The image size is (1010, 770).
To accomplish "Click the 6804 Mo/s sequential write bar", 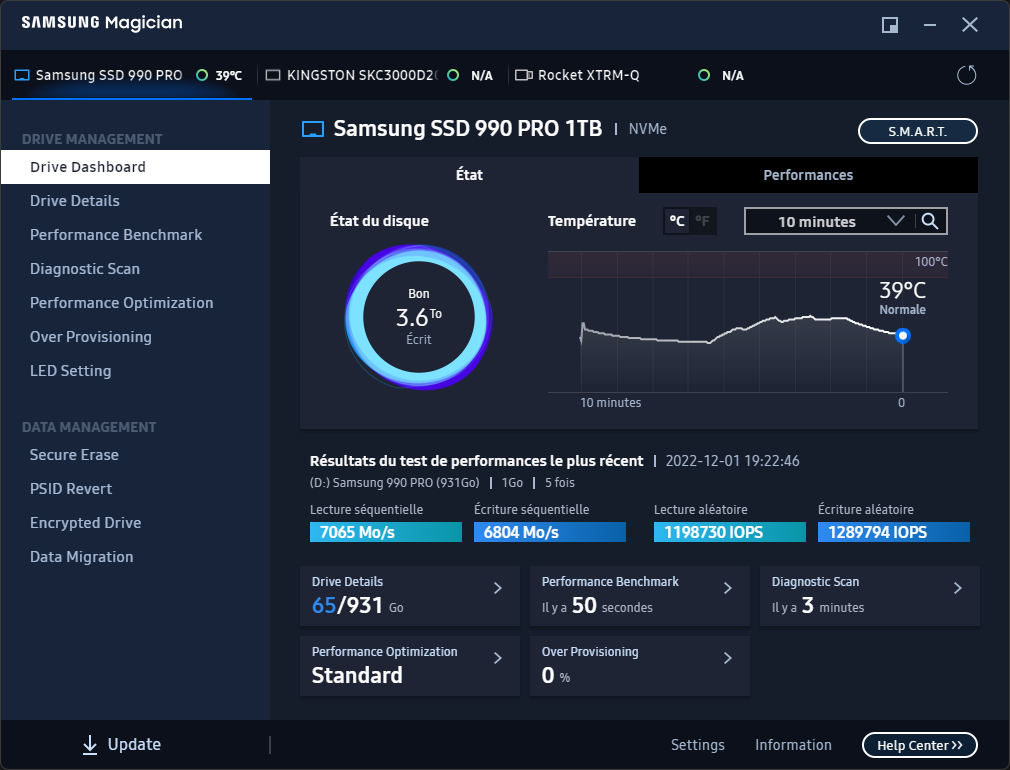I will click(549, 532).
